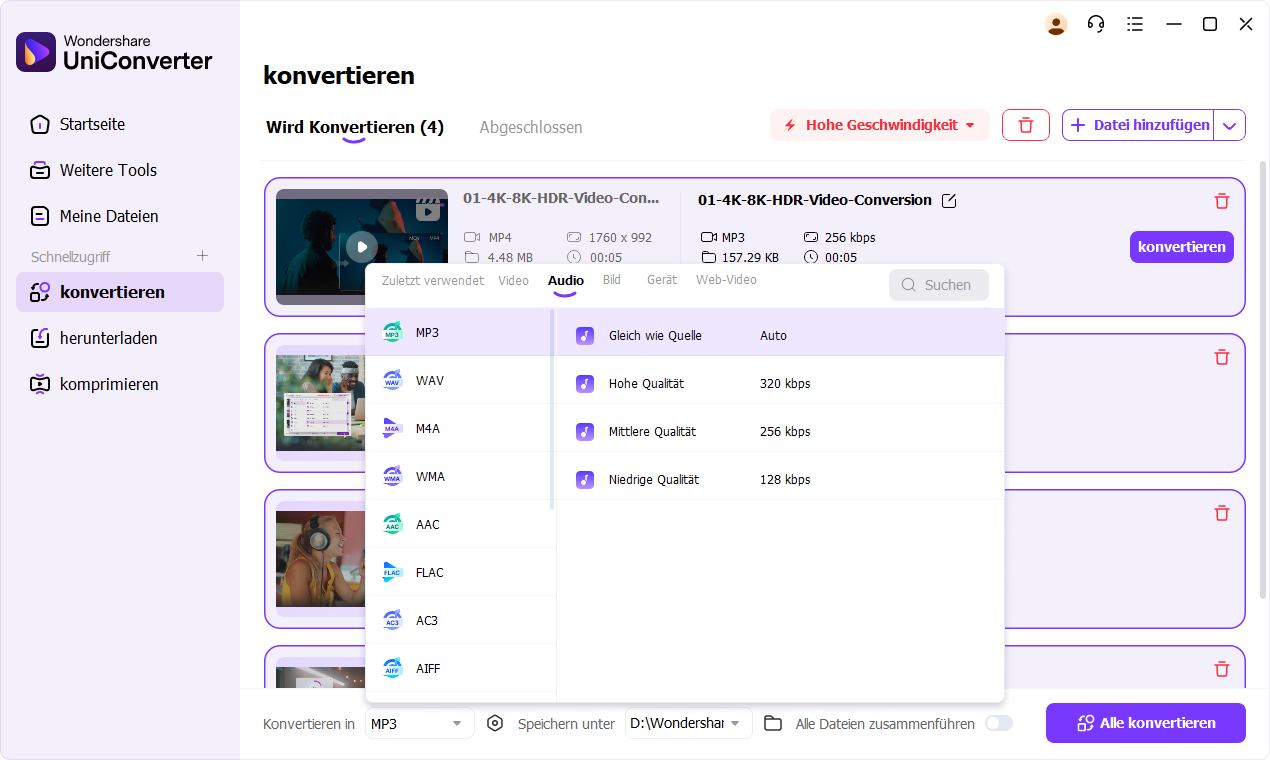Delete the first file with the trash icon
Image resolution: width=1270 pixels, height=760 pixels.
tap(1221, 201)
